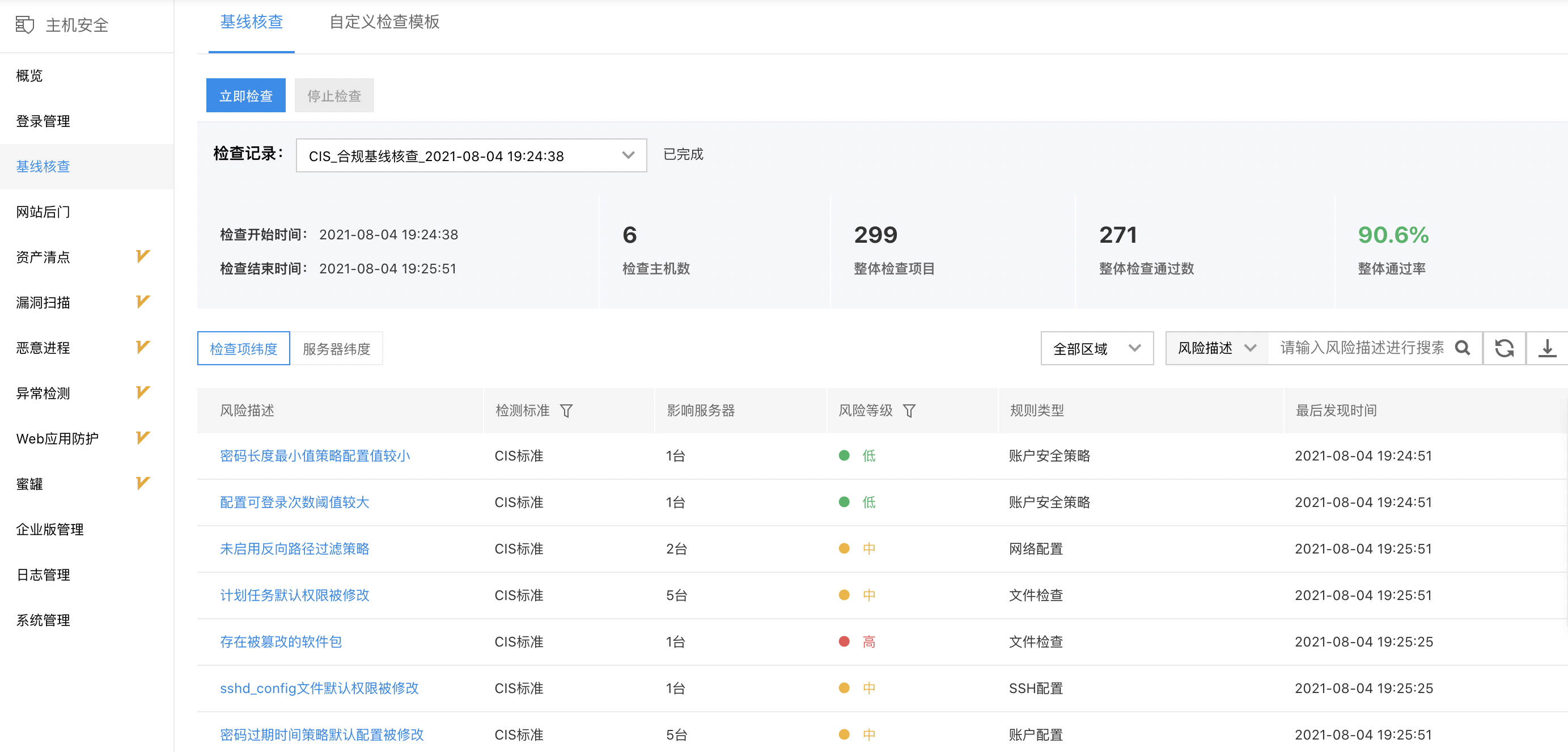Switch to 检查项纬度 view
Image resolution: width=1568 pixels, height=752 pixels.
[x=244, y=349]
